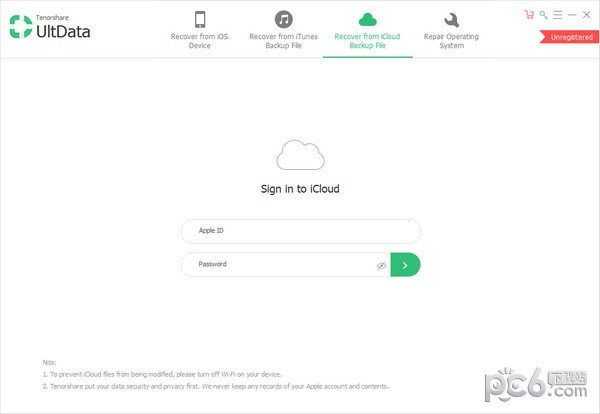Close the UltData window

[x=586, y=15]
